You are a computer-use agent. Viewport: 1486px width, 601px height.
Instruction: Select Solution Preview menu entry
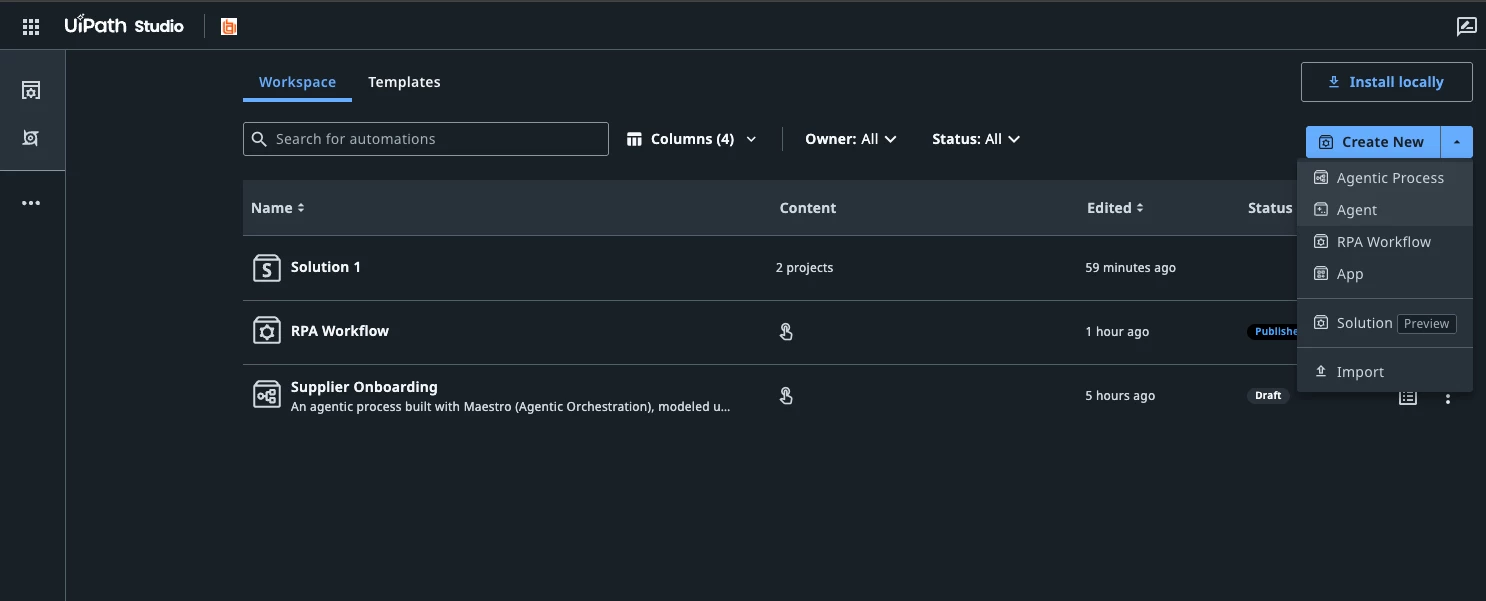(x=1384, y=323)
